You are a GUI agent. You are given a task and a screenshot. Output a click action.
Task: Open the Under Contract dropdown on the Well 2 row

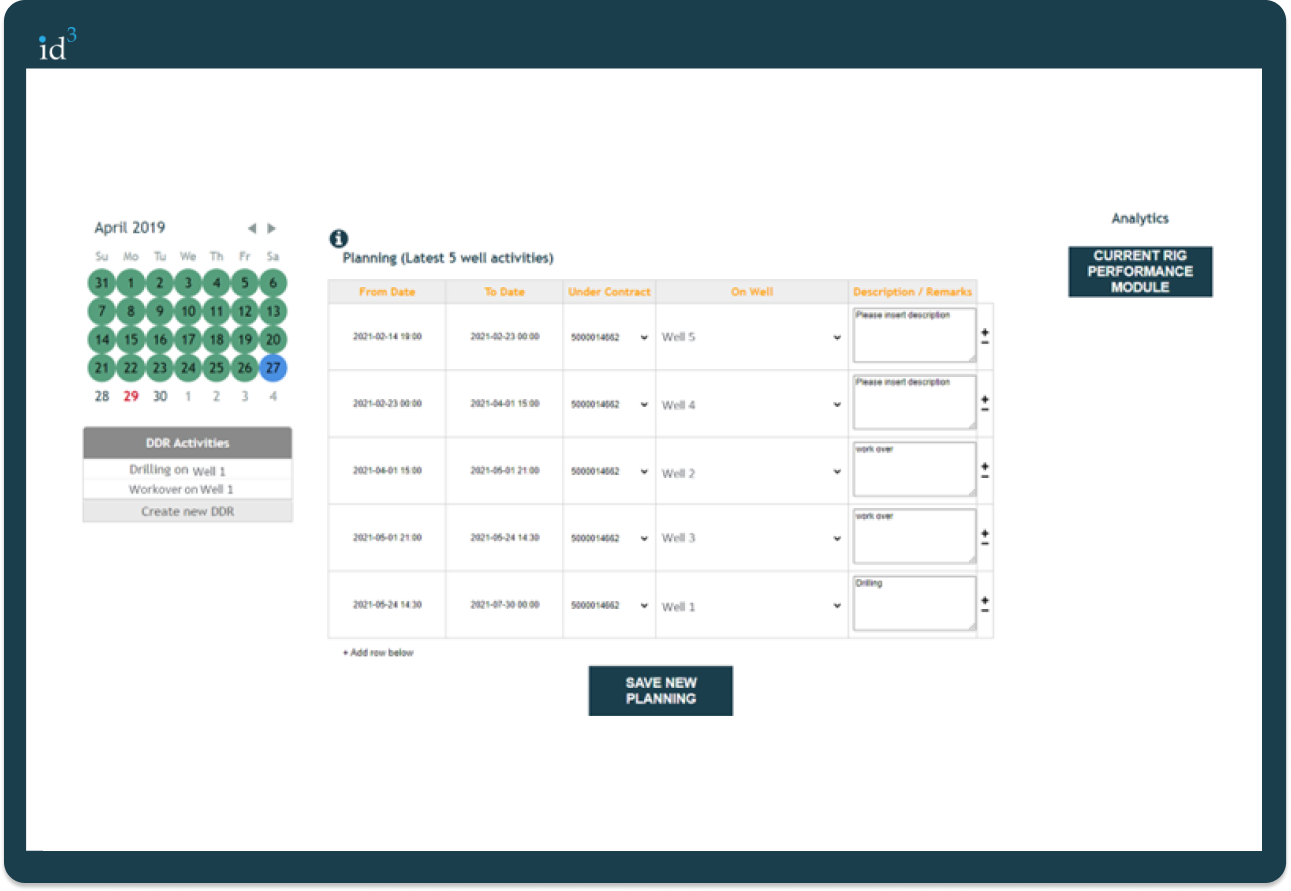(609, 471)
